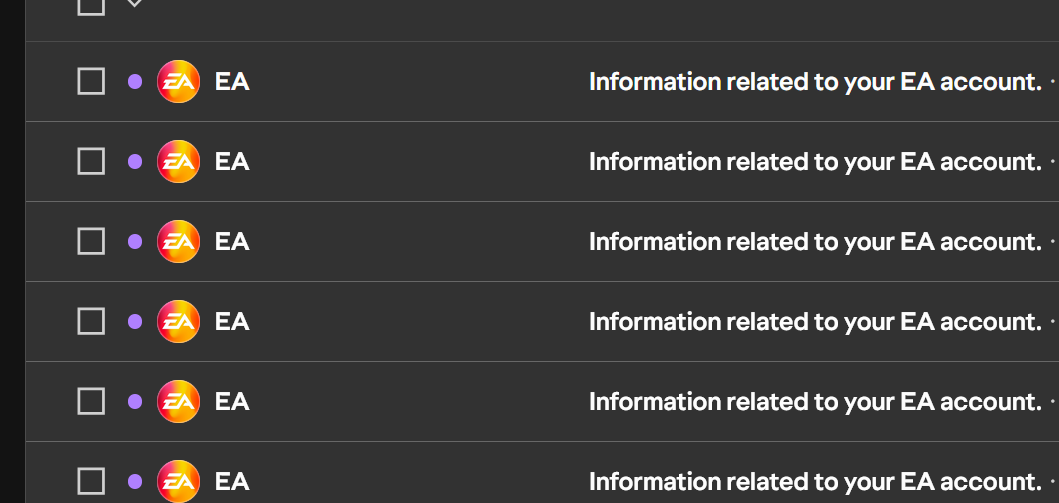
Task: Expand the chevron dropdown beside the select-all checkbox
Action: click(x=134, y=3)
